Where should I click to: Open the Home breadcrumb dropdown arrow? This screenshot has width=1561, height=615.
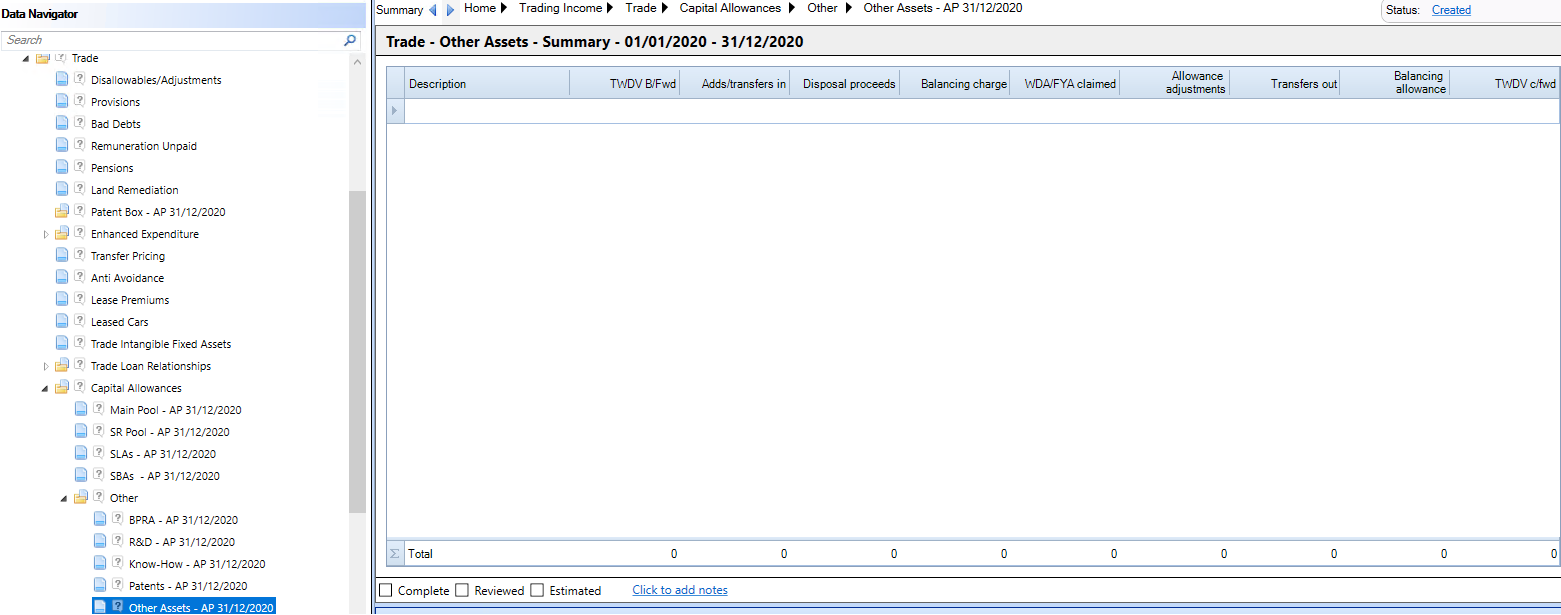[x=504, y=8]
